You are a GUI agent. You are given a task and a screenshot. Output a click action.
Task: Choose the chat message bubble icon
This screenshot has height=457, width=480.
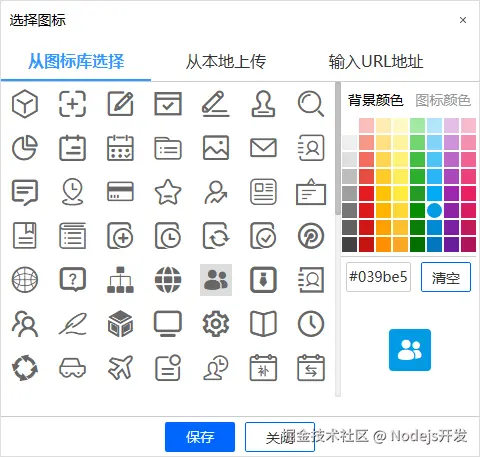25,192
